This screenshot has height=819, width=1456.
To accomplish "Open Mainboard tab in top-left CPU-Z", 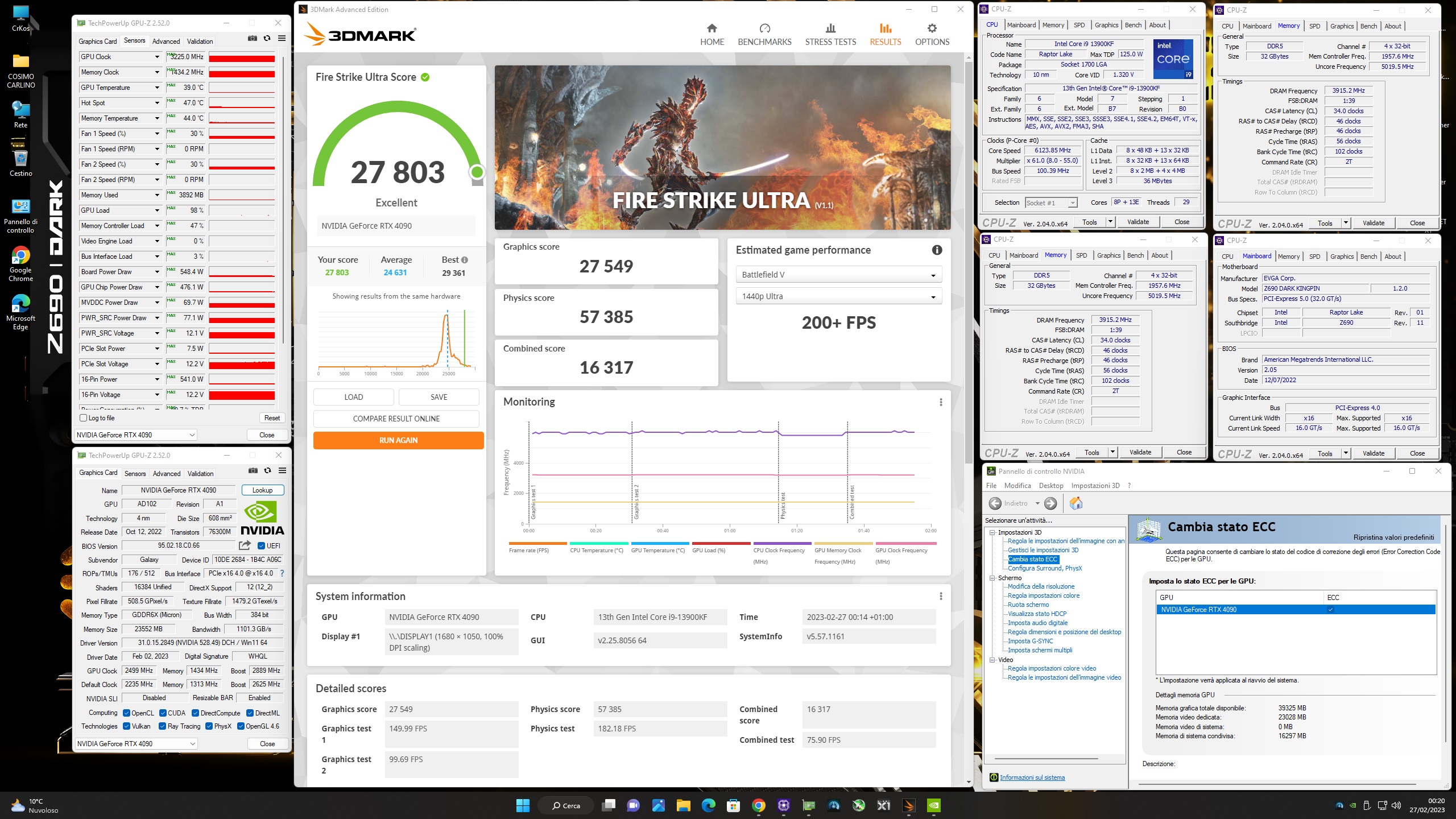I will [1021, 25].
